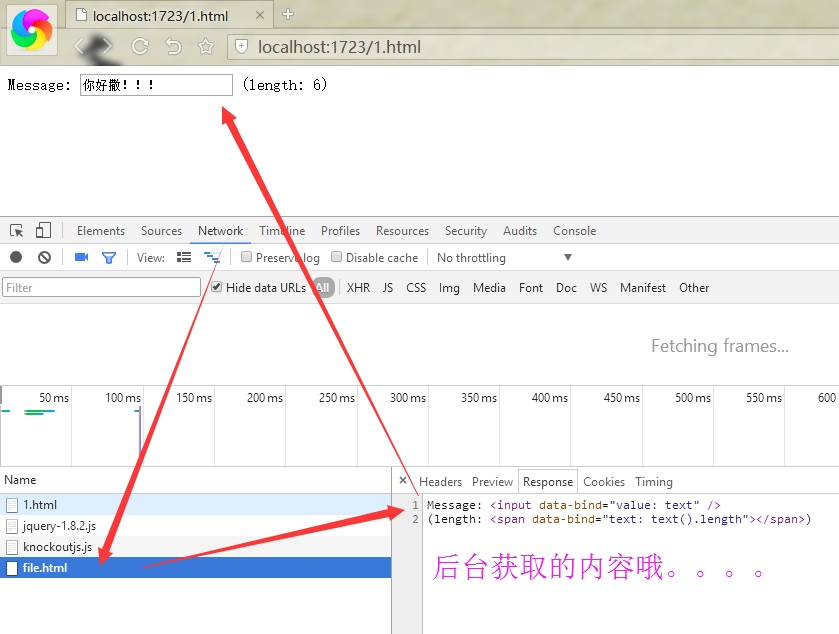Screen dimensions: 839x634
Task: Click the shield icon in address bar
Action: click(x=241, y=47)
